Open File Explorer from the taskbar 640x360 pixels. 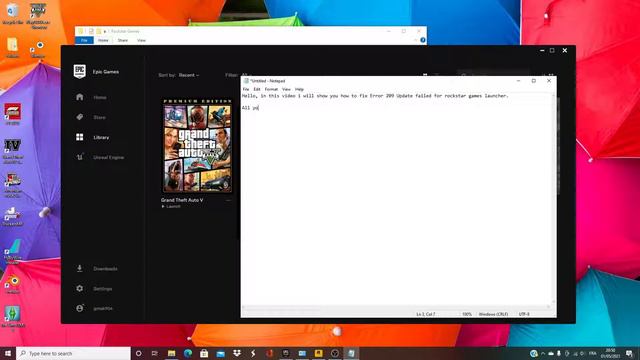pyautogui.click(x=171, y=353)
